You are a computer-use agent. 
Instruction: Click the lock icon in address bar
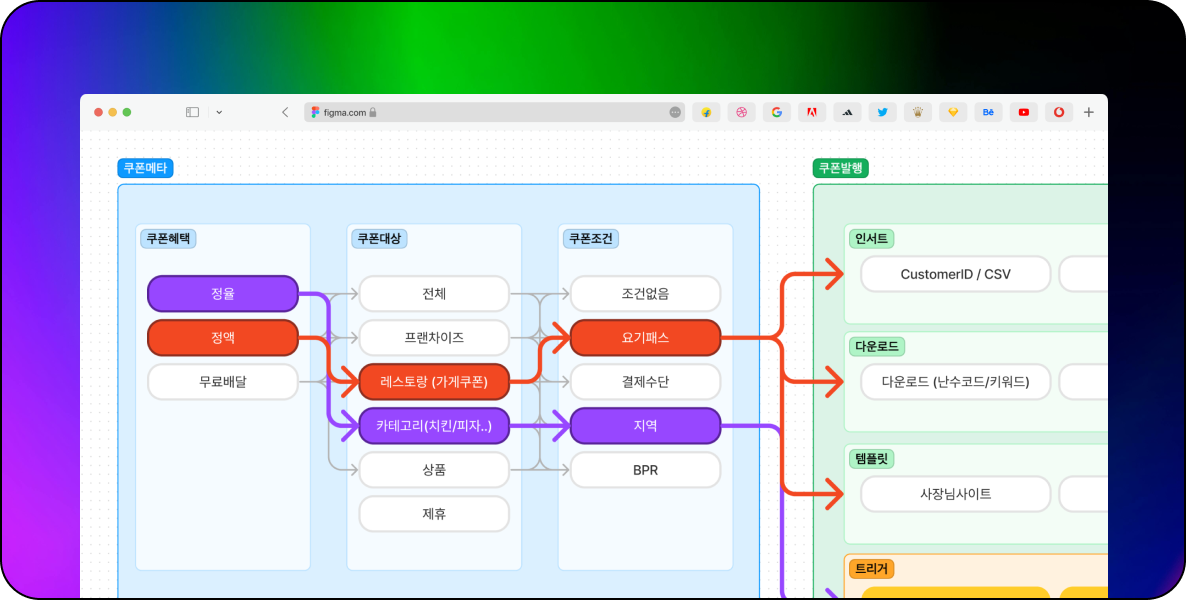click(x=373, y=113)
